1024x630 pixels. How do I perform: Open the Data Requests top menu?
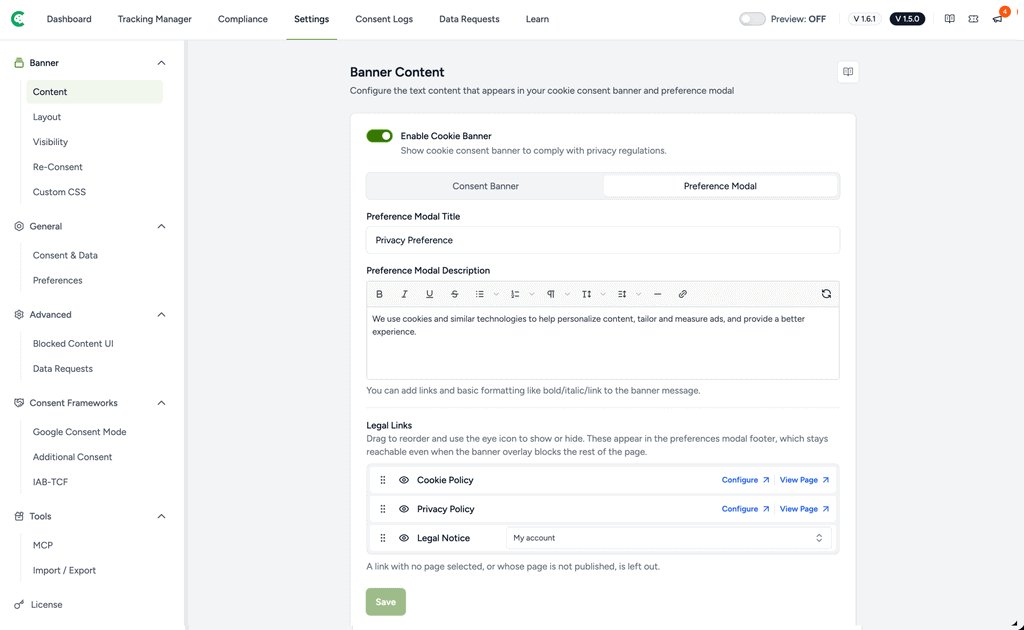[469, 19]
